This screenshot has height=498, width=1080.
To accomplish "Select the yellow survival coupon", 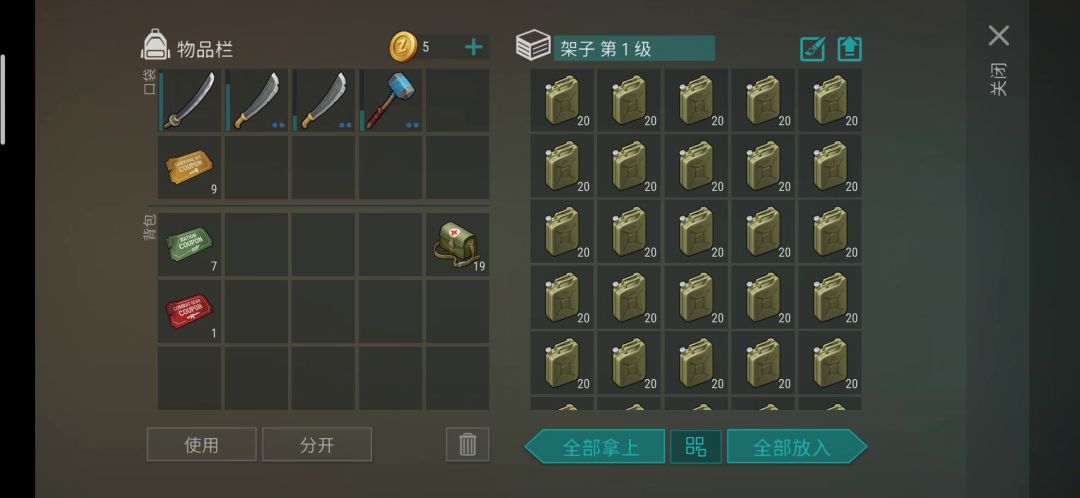I will pyautogui.click(x=189, y=167).
